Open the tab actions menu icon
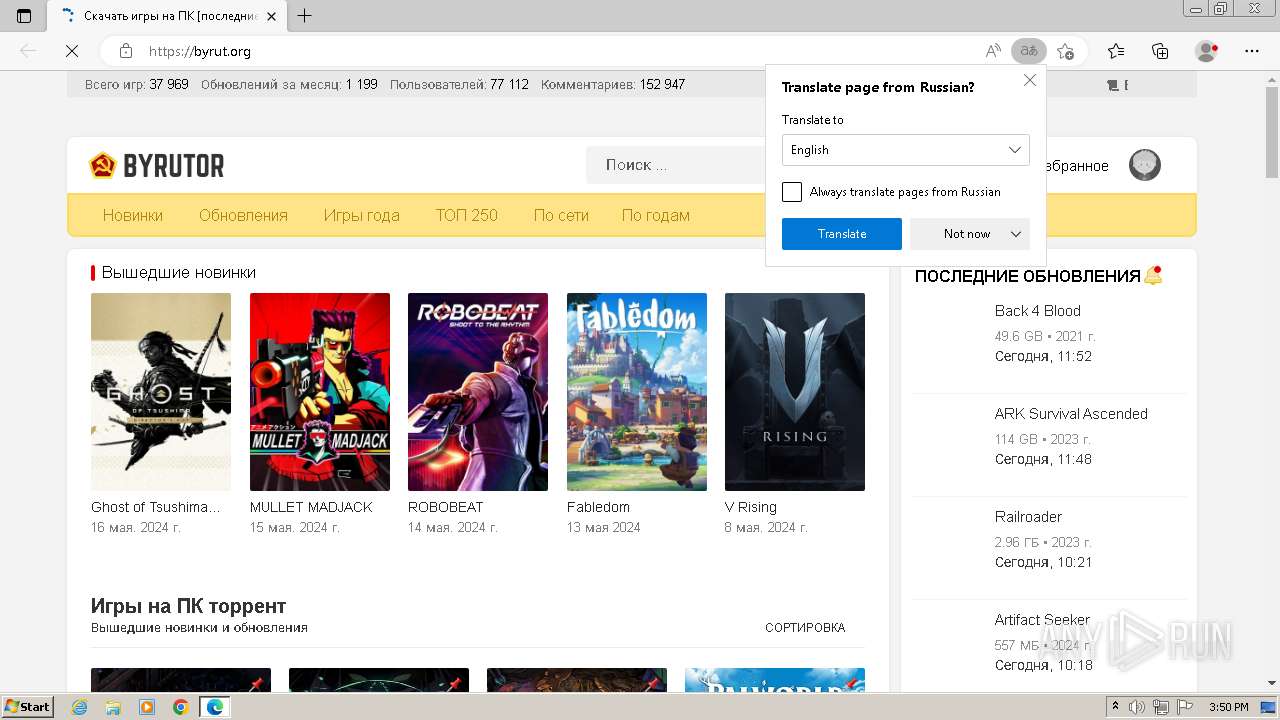Viewport: 1280px width, 720px height. [x=24, y=16]
